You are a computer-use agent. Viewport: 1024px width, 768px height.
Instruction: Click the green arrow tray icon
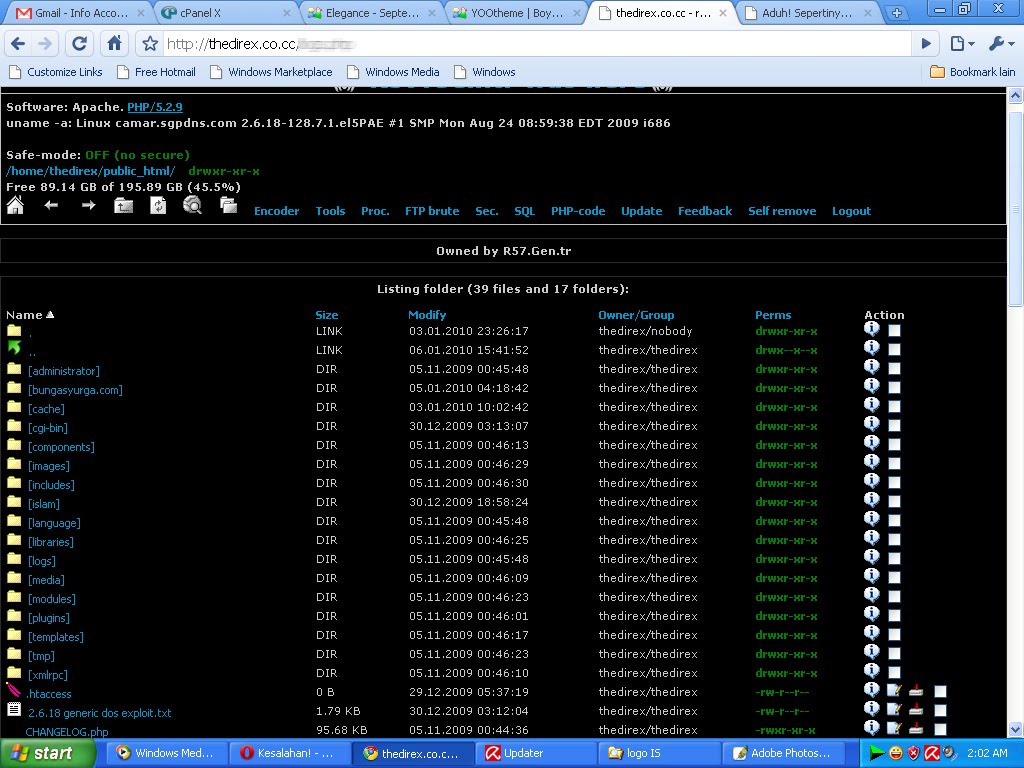coord(876,753)
